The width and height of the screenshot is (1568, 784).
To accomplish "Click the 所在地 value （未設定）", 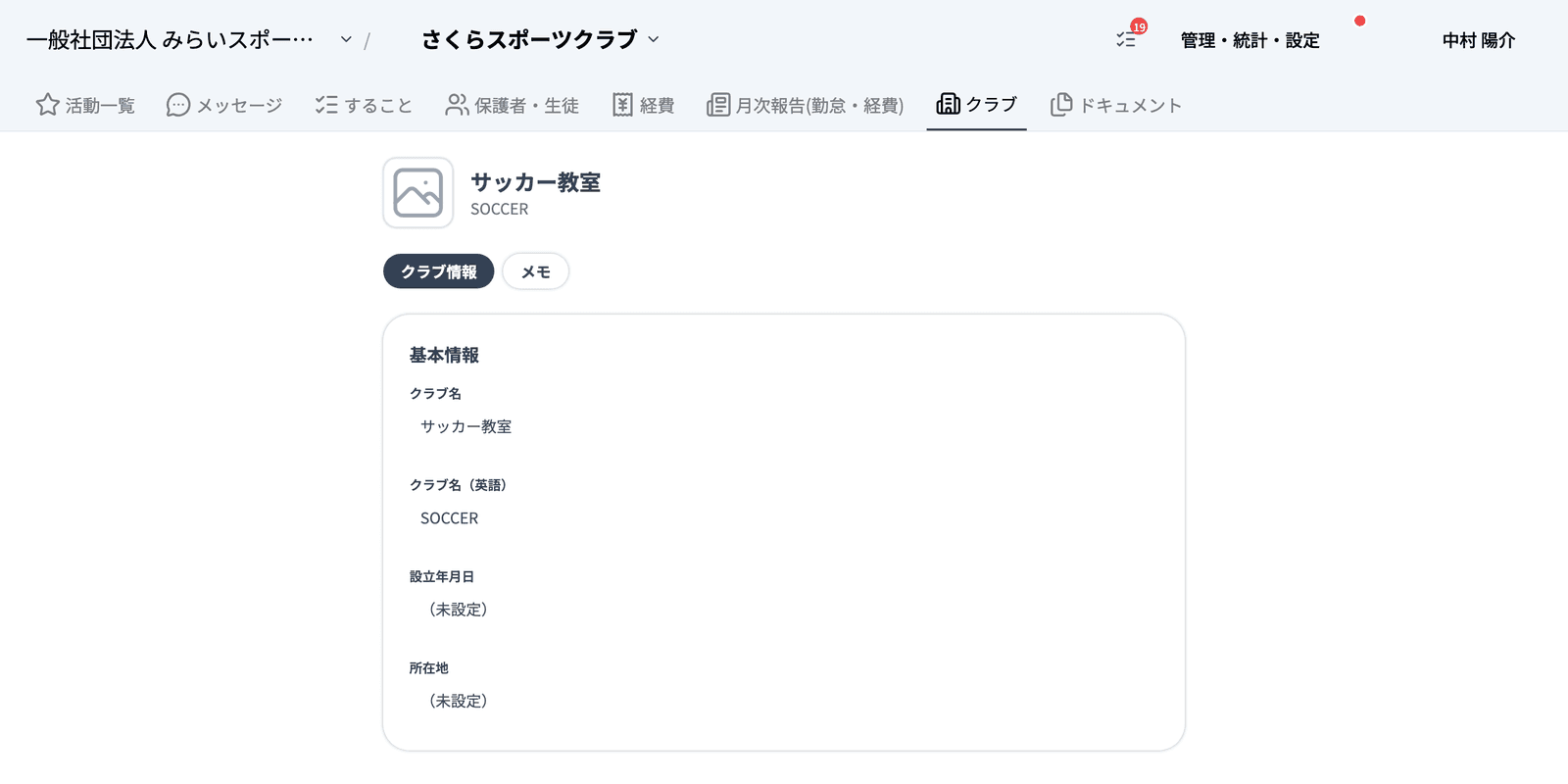I will pyautogui.click(x=459, y=701).
